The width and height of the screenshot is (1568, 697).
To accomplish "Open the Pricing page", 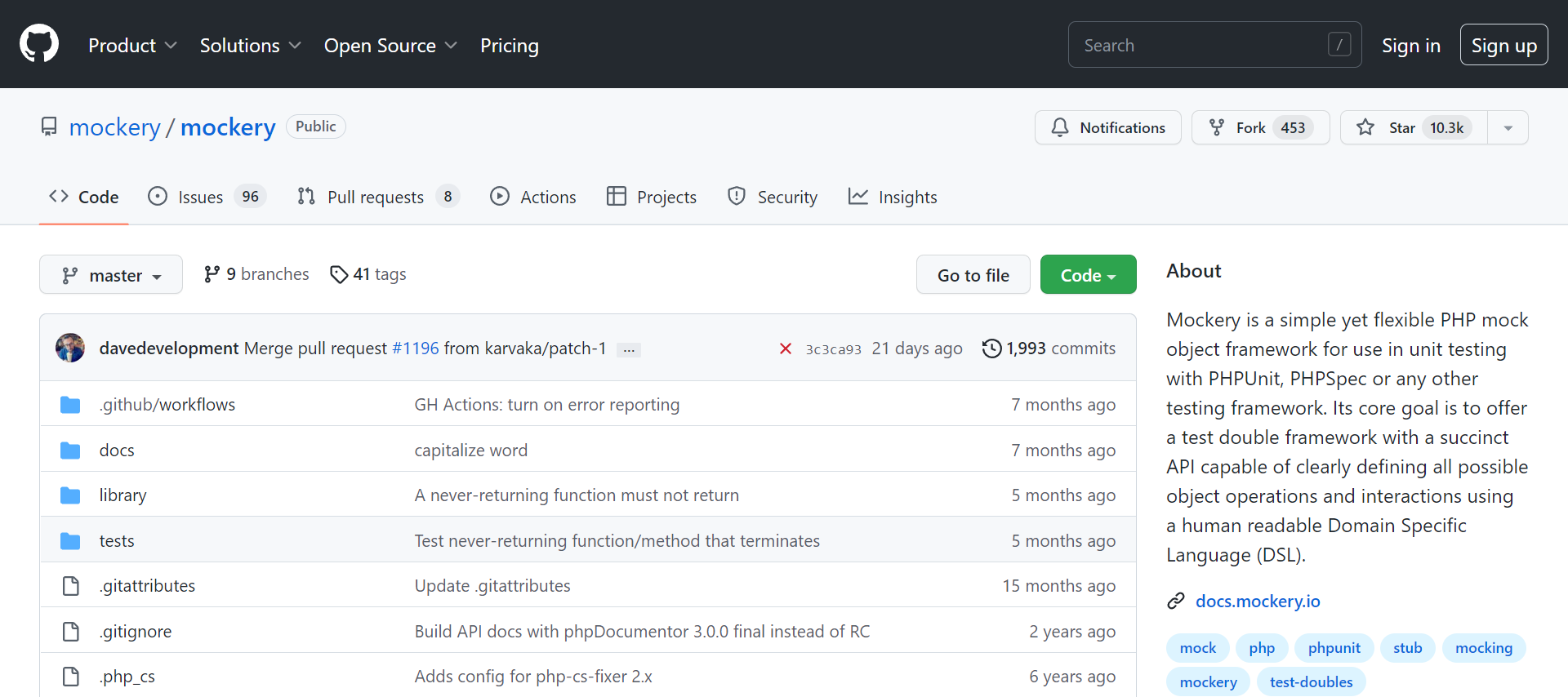I will tap(510, 46).
